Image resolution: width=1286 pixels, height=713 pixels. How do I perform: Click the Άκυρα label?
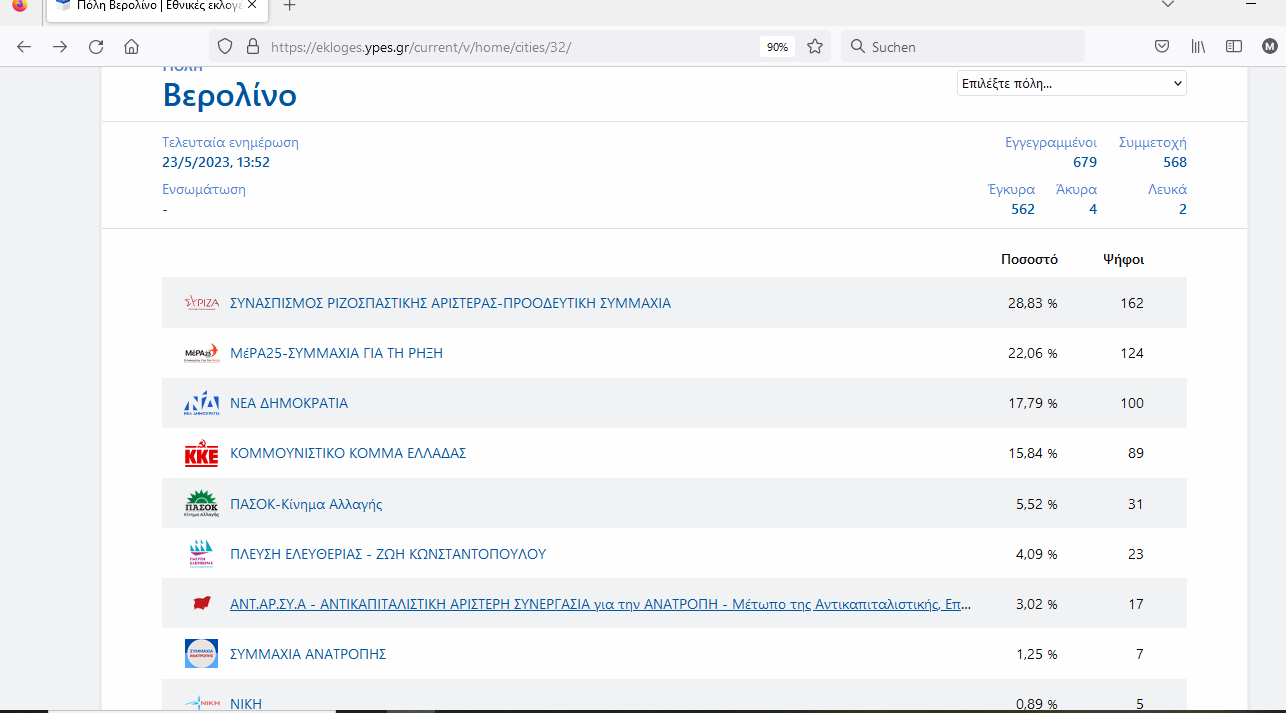[1076, 189]
